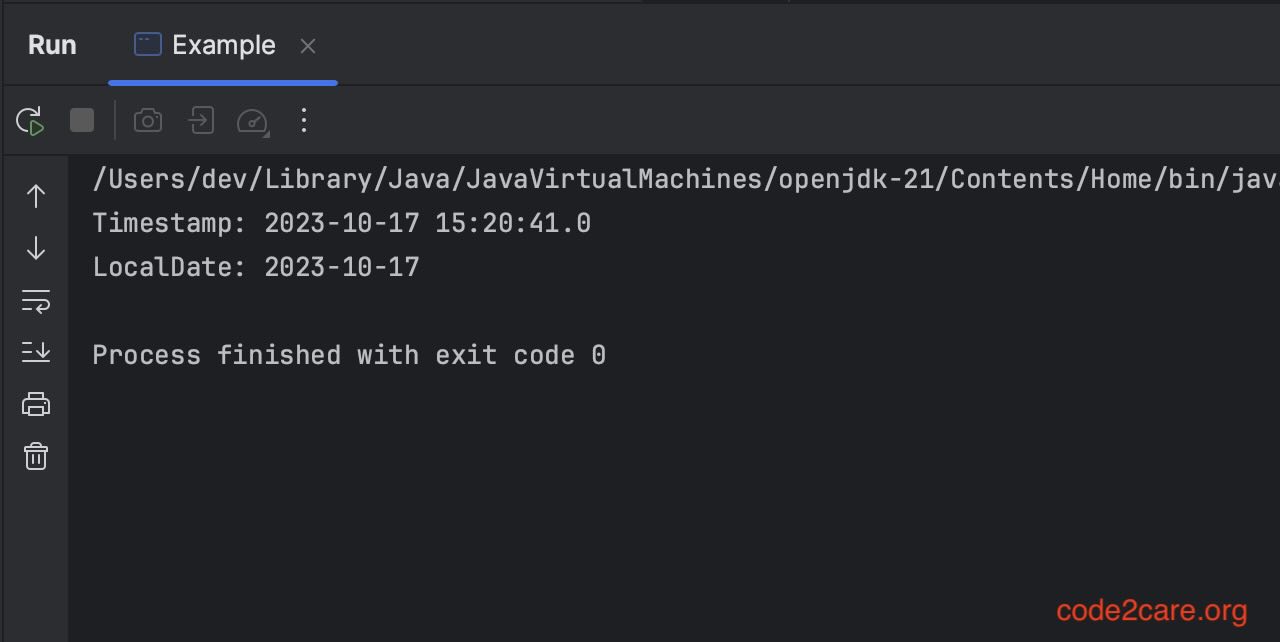This screenshot has height=642, width=1280.
Task: Click the Process finished exit message
Action: pyautogui.click(x=348, y=354)
